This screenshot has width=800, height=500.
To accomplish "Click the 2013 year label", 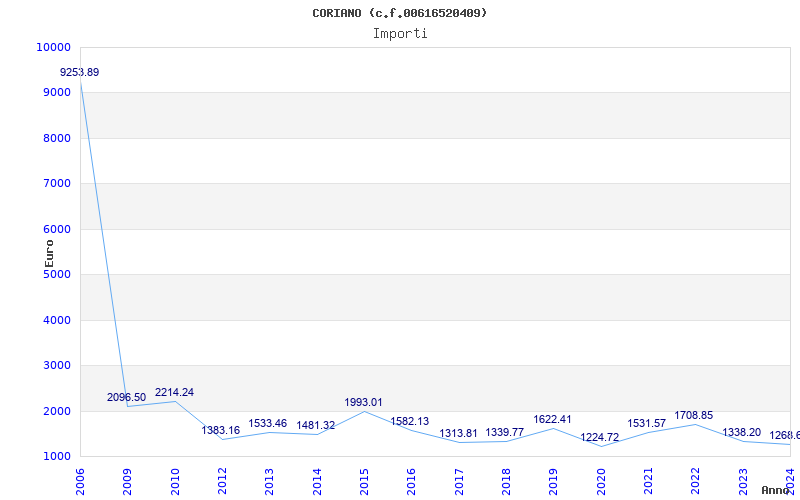I will pos(269,482).
